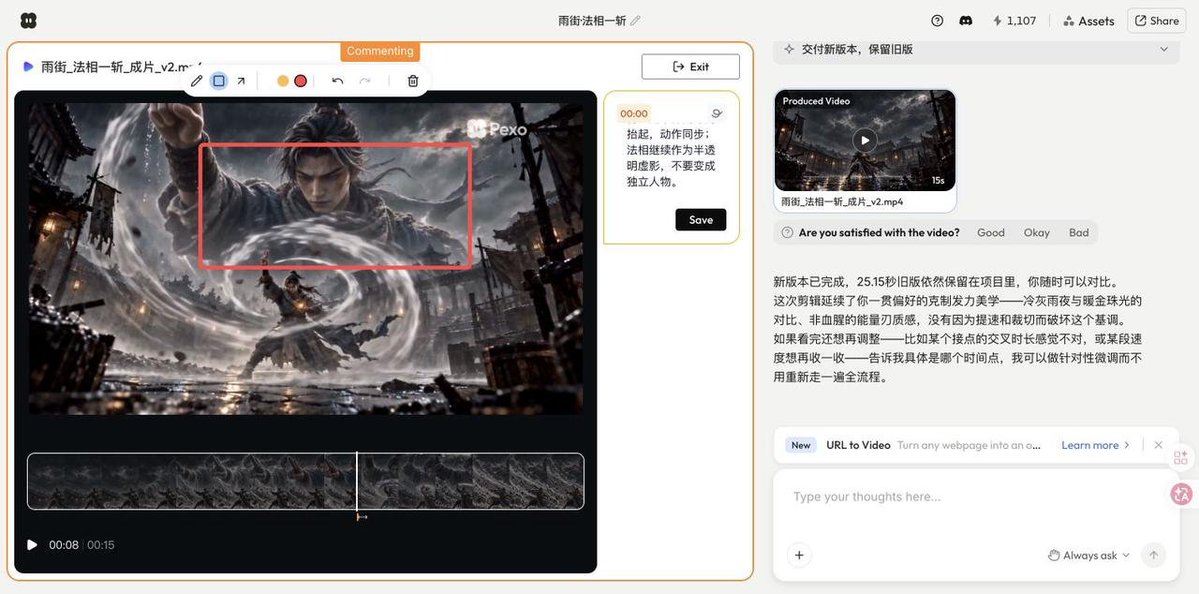Click the 00:08 current time readout
Screen dimensions: 1199x594
[63, 545]
